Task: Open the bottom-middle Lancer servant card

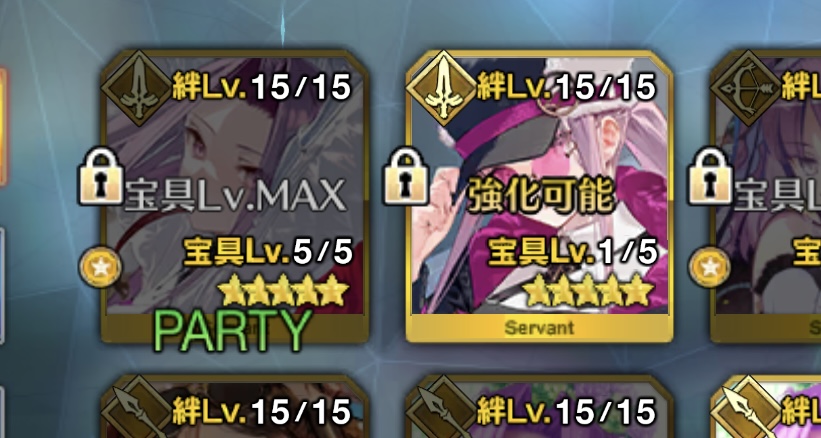Action: tap(539, 407)
